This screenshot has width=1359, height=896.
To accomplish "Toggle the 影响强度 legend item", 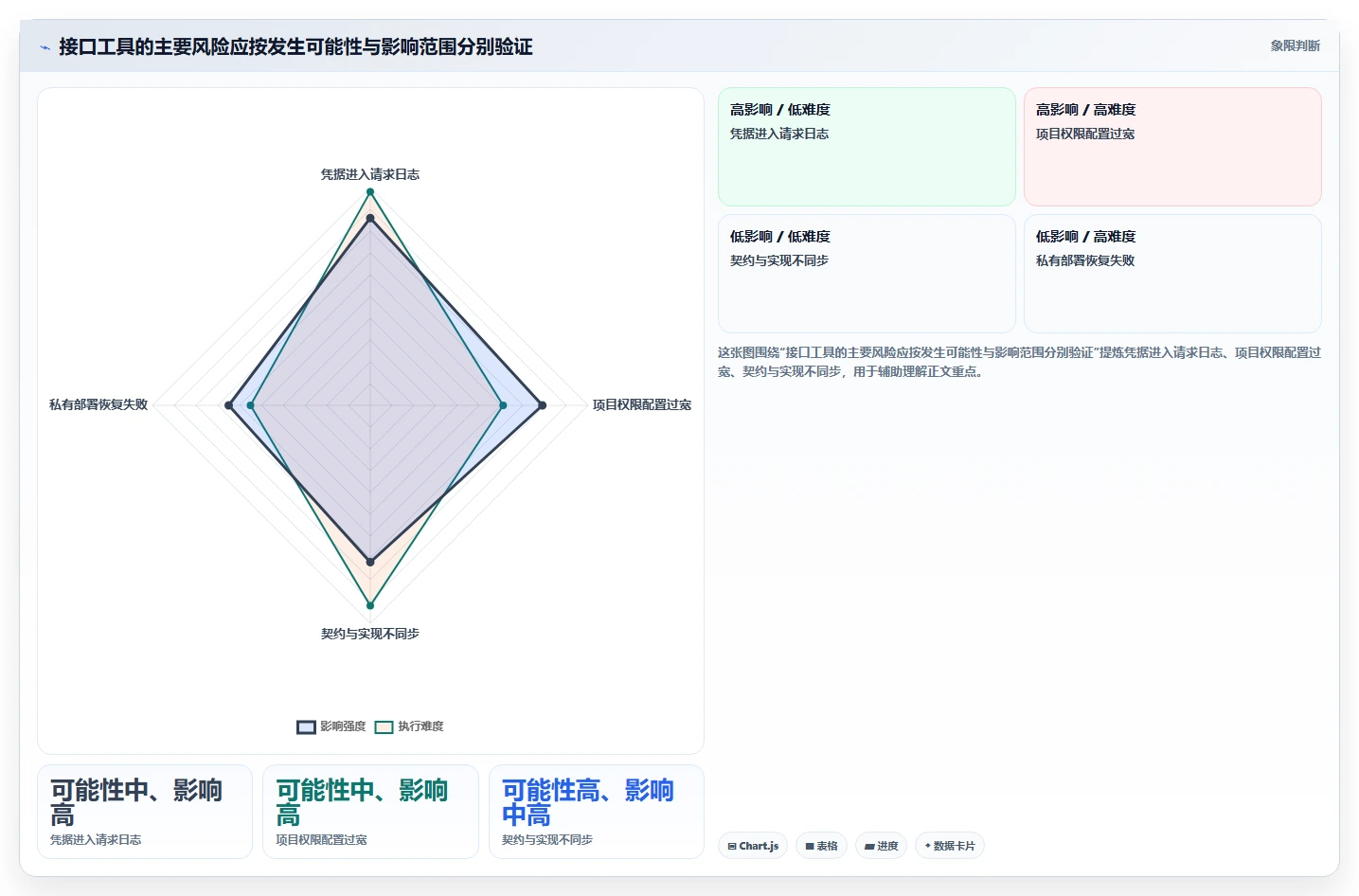I will coord(331,726).
